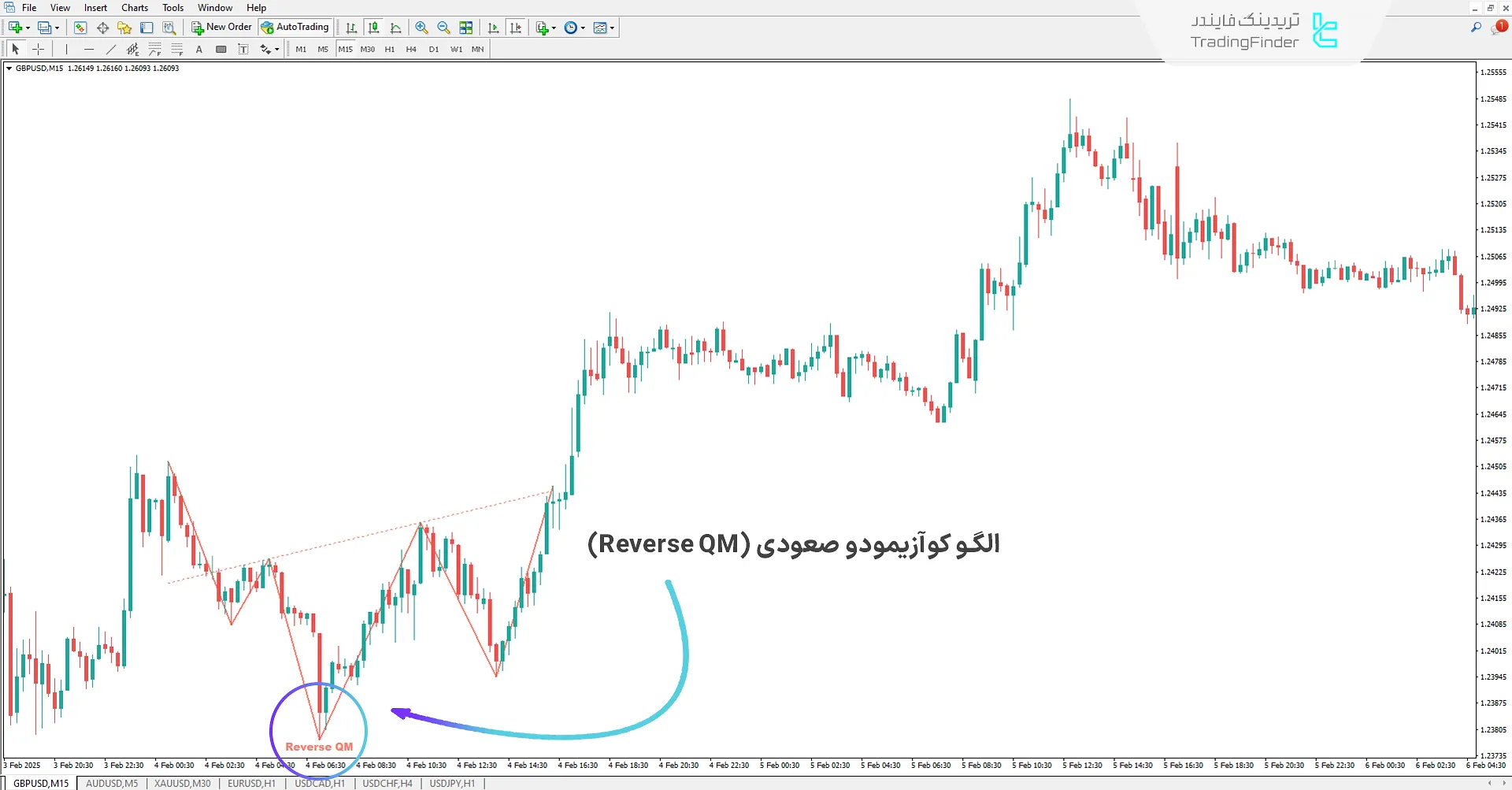Switch to the XAUUSD,M30 chart tab
The image size is (1512, 790).
pyautogui.click(x=182, y=783)
